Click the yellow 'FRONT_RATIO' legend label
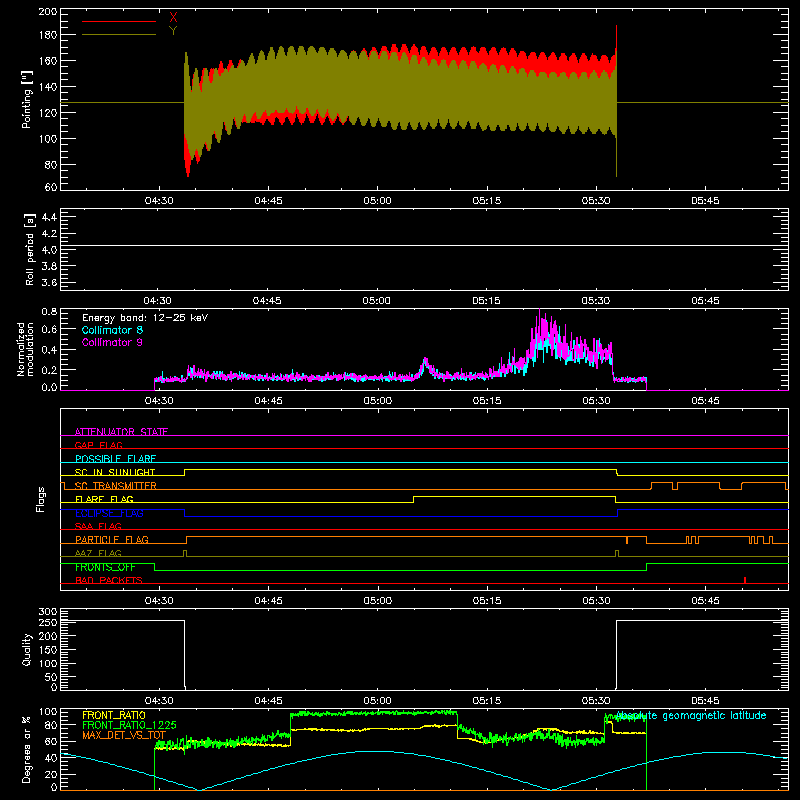The height and width of the screenshot is (800, 800). coord(114,715)
